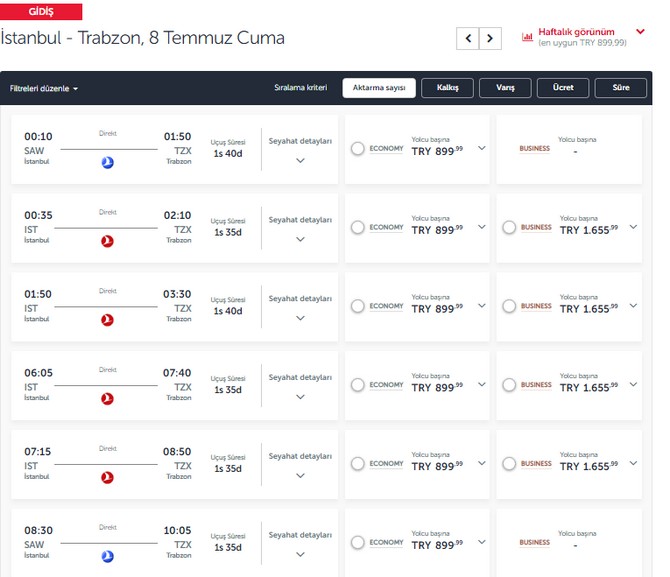670x577 pixels.
Task: Click the red GİDİŞ label
Action: click(41, 12)
